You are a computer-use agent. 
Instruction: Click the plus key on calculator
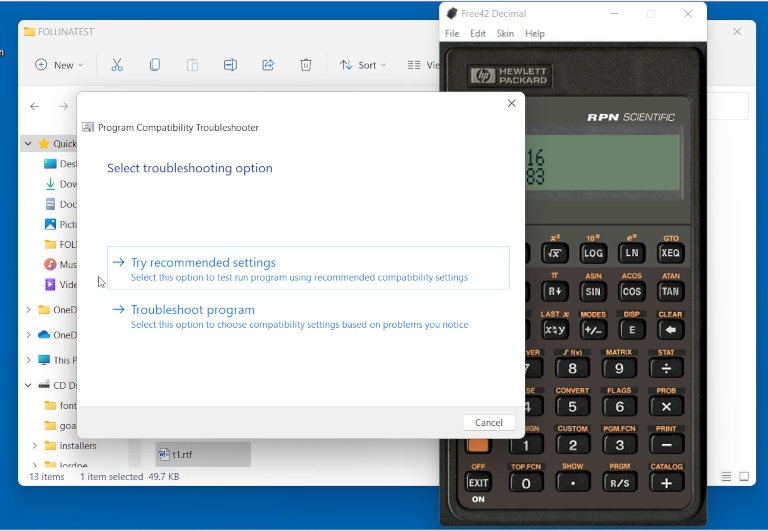pos(666,483)
